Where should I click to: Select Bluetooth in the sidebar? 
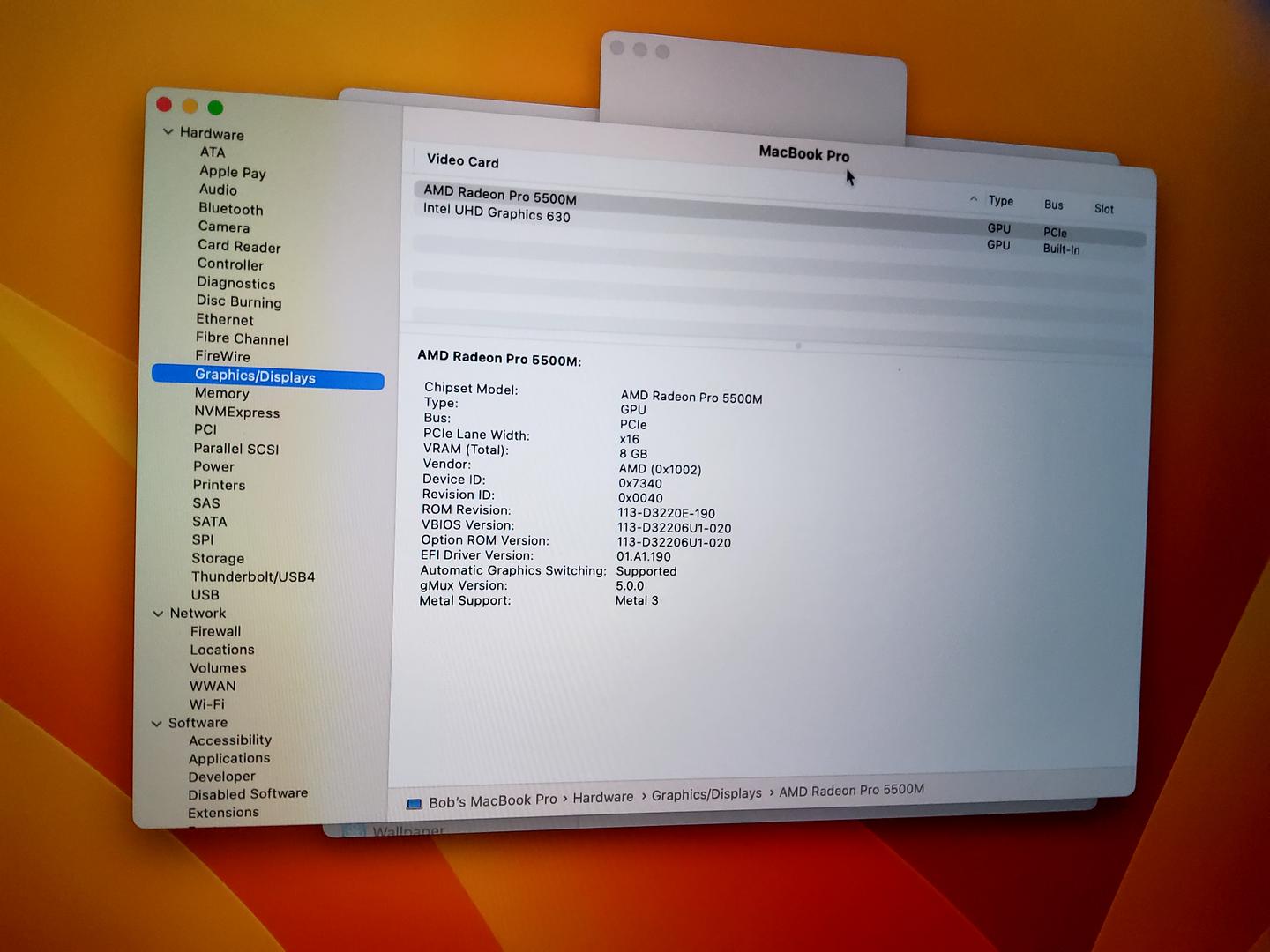click(x=231, y=209)
